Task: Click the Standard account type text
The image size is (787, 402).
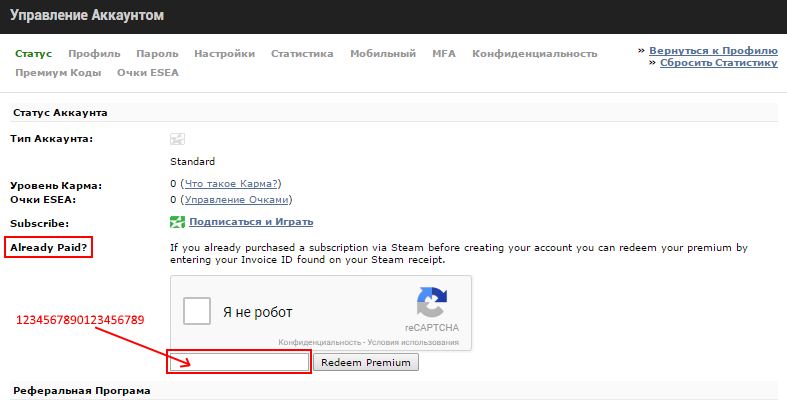Action: [193, 162]
